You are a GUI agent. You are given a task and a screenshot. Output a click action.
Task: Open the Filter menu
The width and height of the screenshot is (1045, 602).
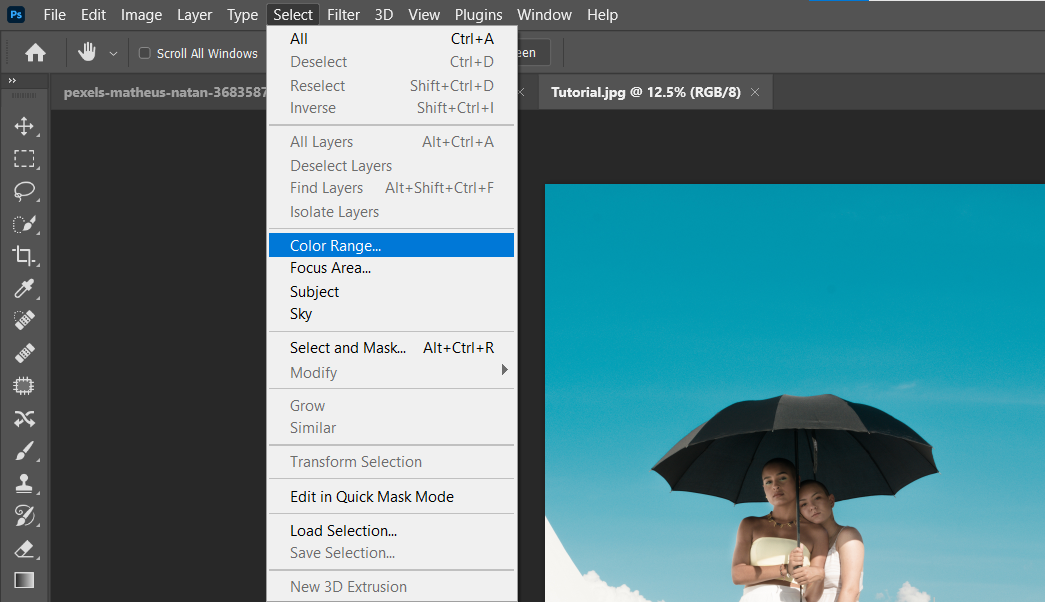point(343,14)
